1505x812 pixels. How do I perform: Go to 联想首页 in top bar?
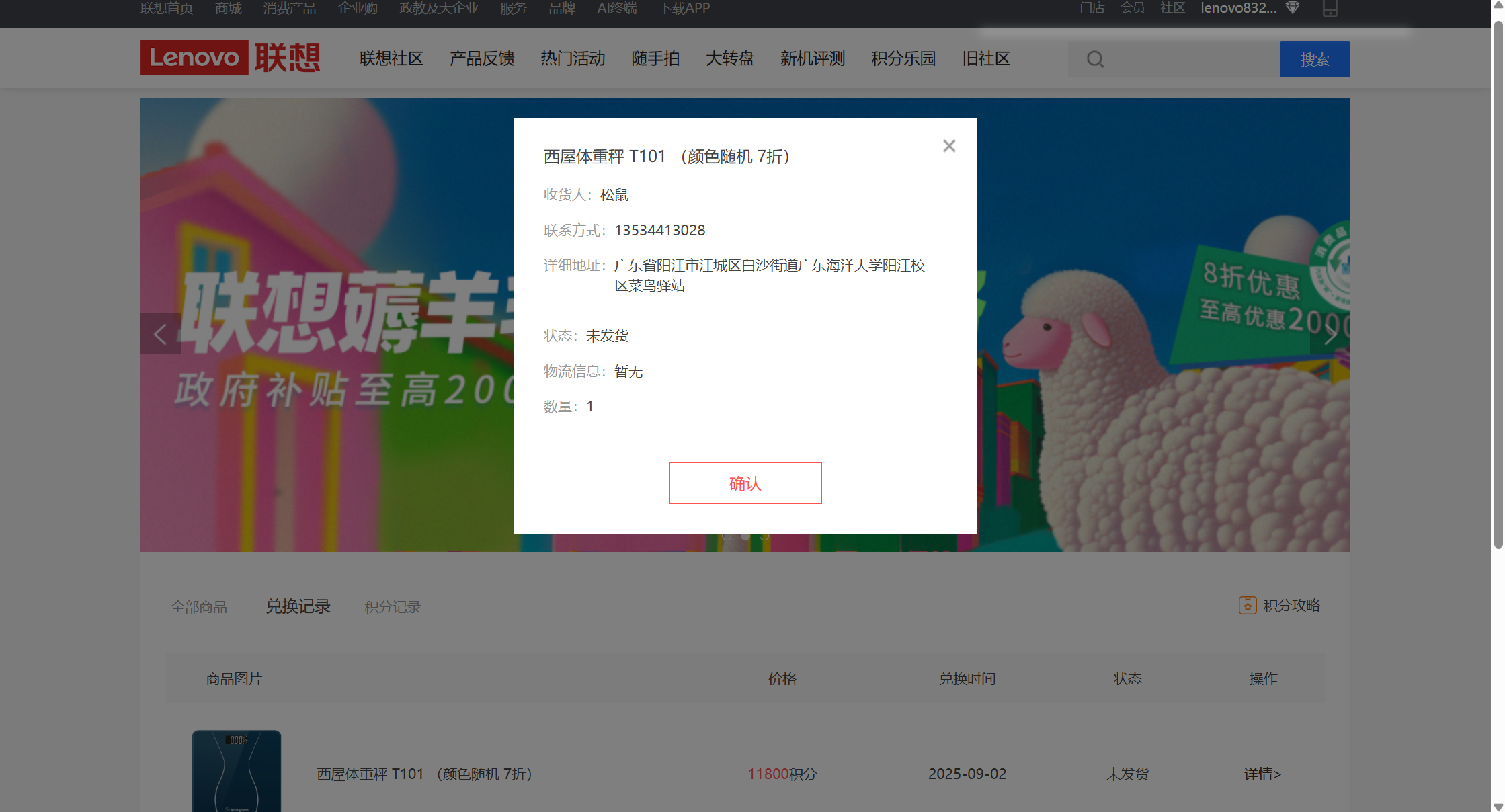click(167, 8)
